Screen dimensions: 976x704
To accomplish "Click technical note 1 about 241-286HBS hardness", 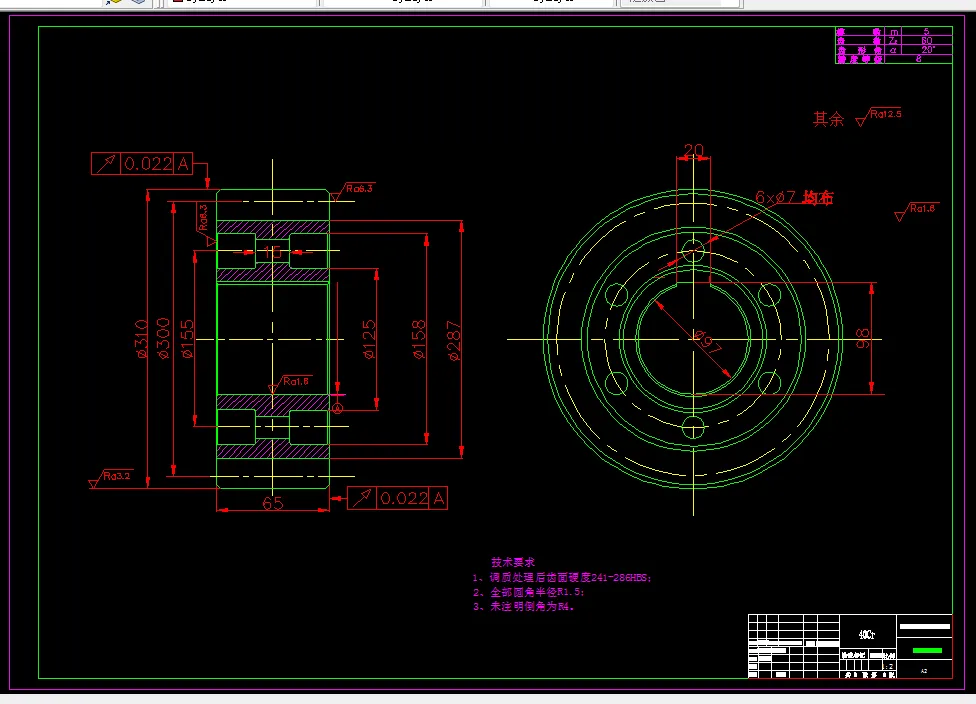I will tap(562, 578).
